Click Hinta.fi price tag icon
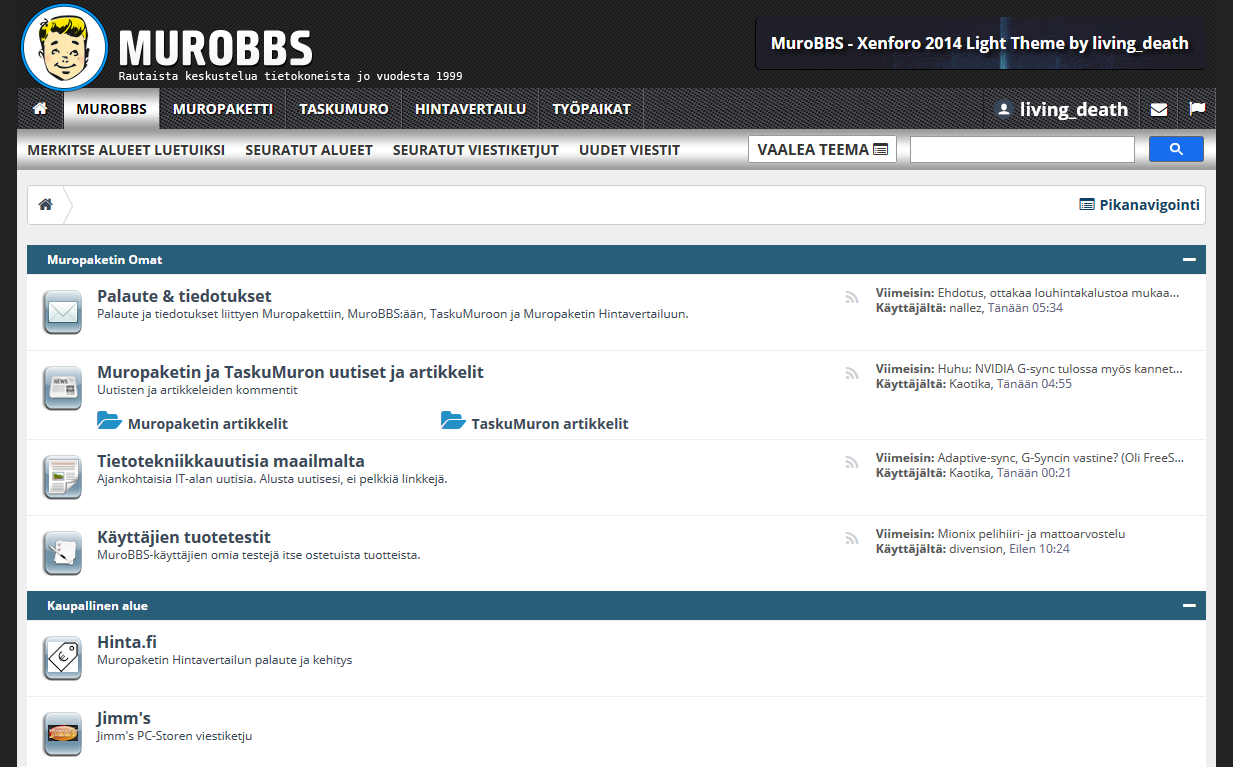Viewport: 1233px width, 767px height. [63, 658]
